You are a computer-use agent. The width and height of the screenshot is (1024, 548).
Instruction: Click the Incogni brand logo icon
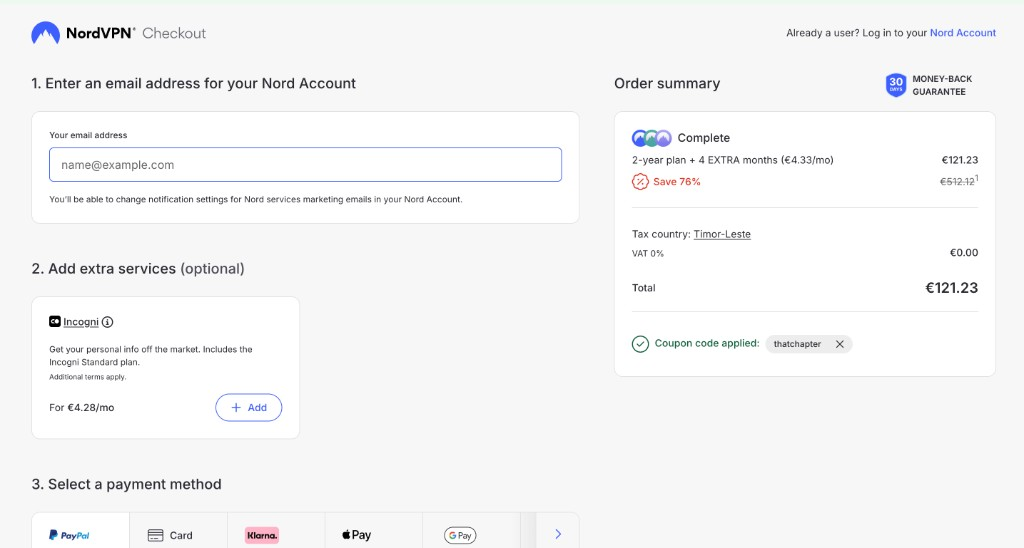coord(55,321)
